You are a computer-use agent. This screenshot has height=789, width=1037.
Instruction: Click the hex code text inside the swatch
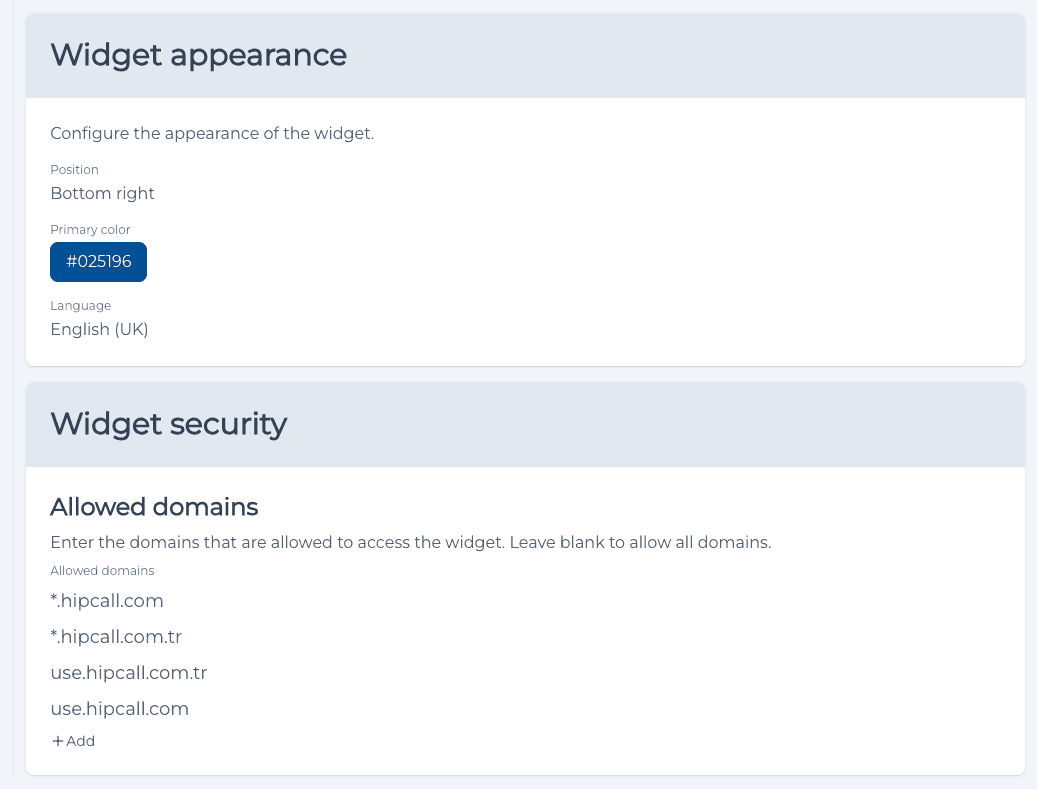click(99, 262)
